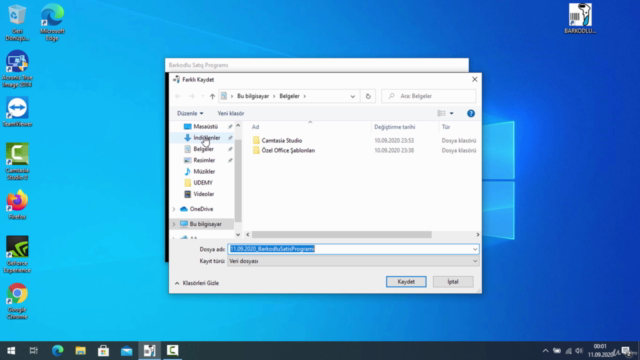Select Belgeler in the navigation pane
This screenshot has height=360, width=640.
(203, 149)
